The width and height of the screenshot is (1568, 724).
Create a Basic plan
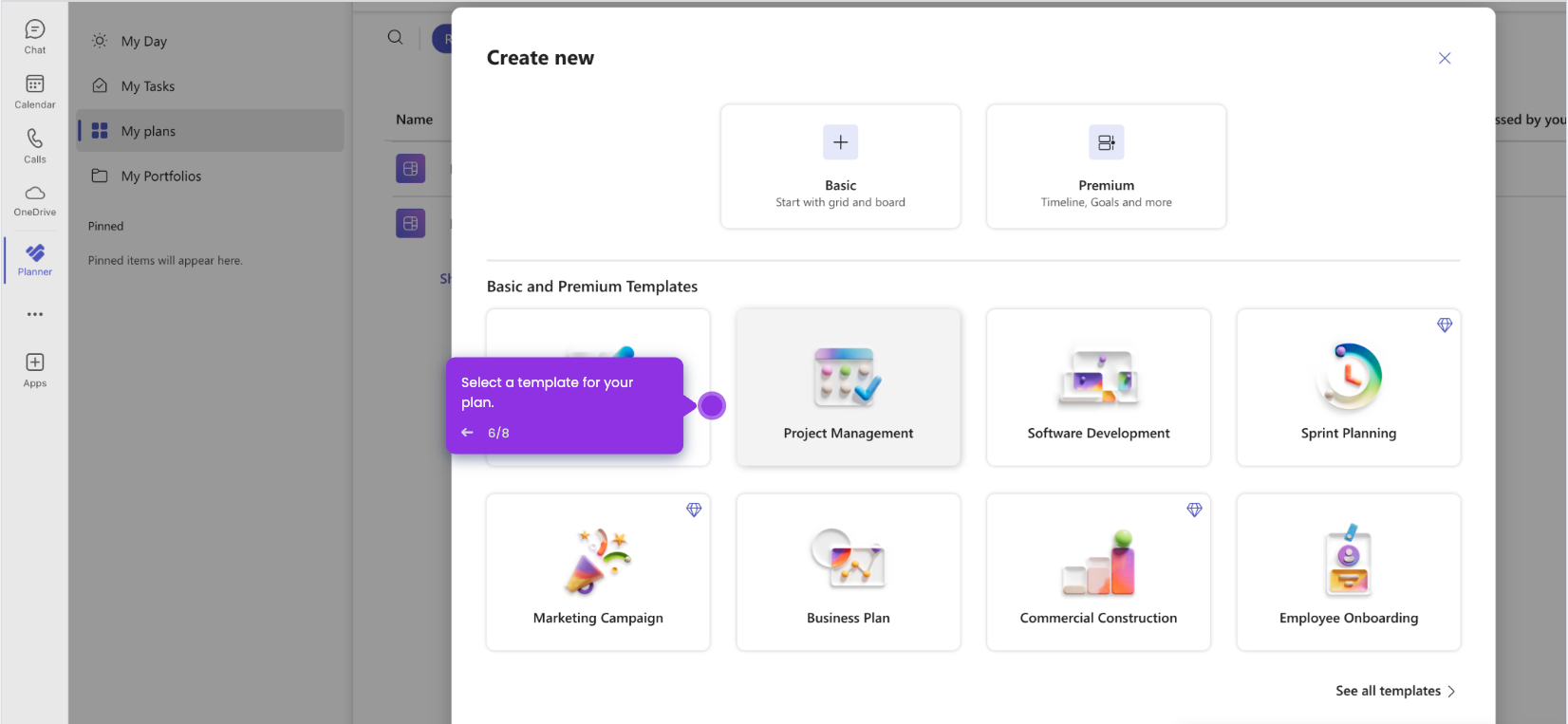[840, 166]
